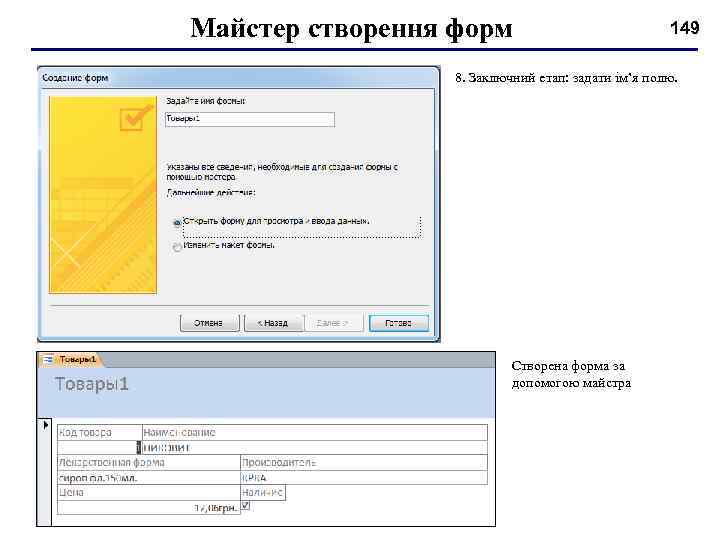Finish the wizard with Готово button
Screen dimensions: 720x540
tap(399, 323)
